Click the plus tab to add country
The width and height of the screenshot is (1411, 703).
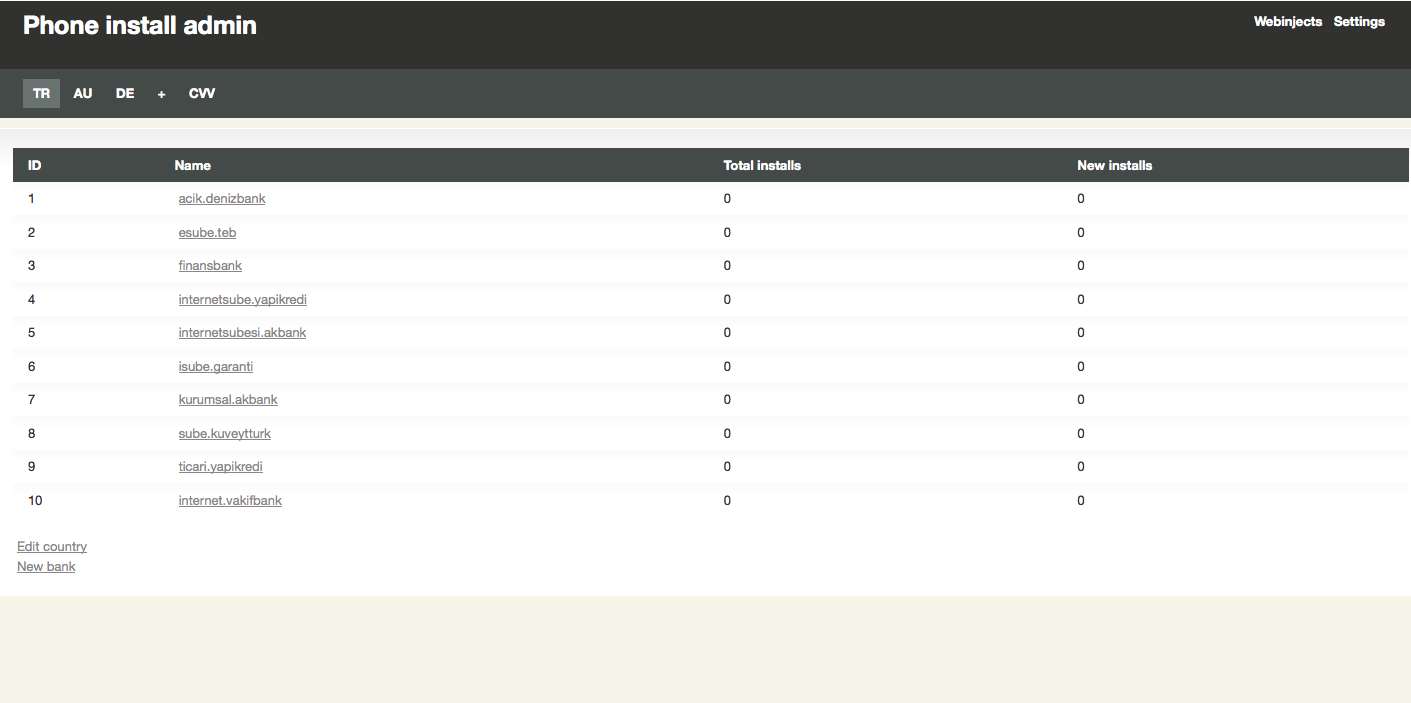click(x=161, y=93)
